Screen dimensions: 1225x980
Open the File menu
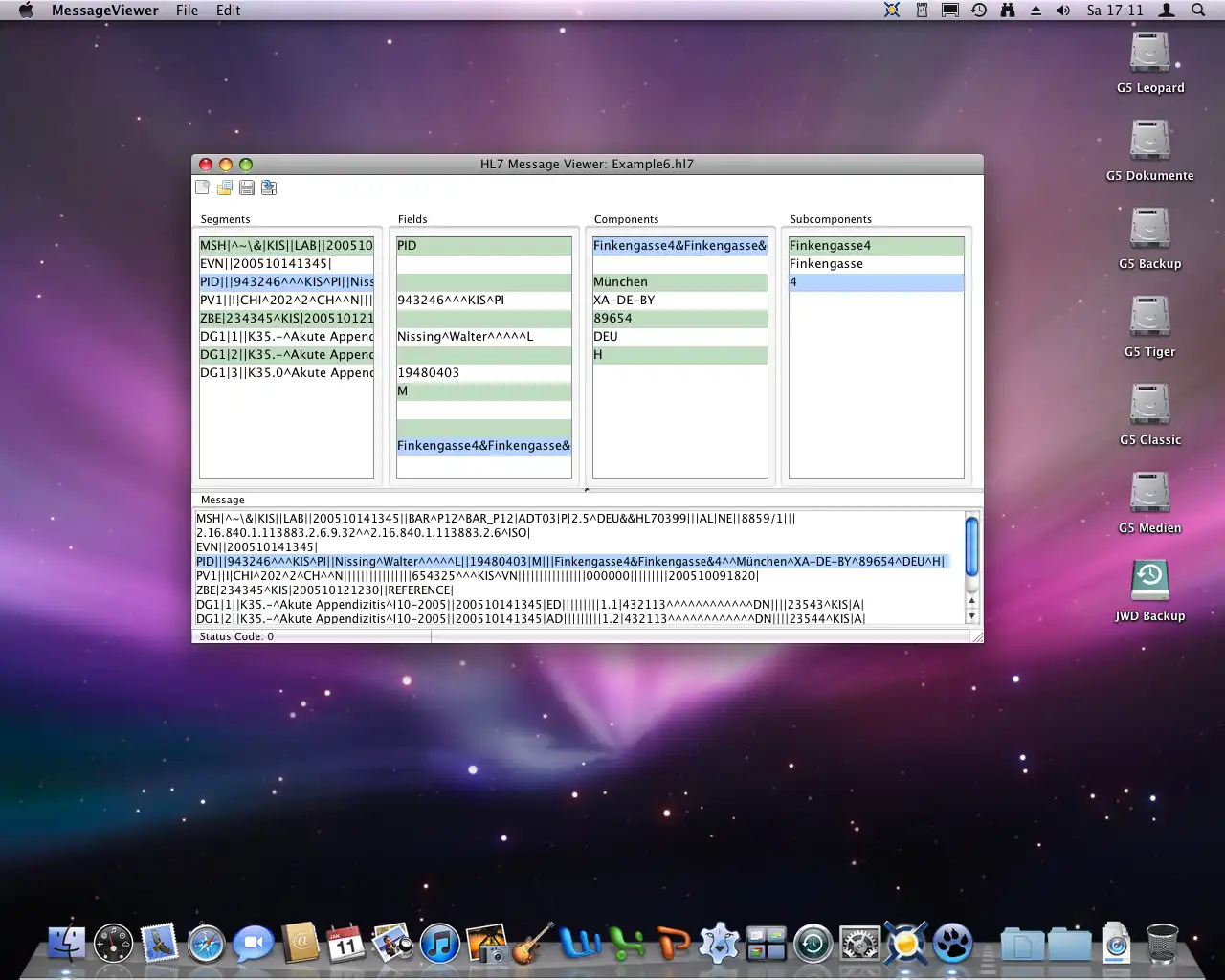[x=187, y=11]
